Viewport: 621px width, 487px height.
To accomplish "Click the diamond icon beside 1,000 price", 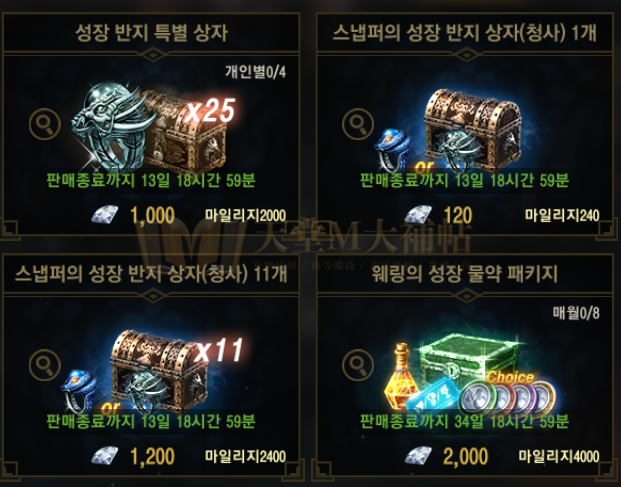I will pos(105,215).
